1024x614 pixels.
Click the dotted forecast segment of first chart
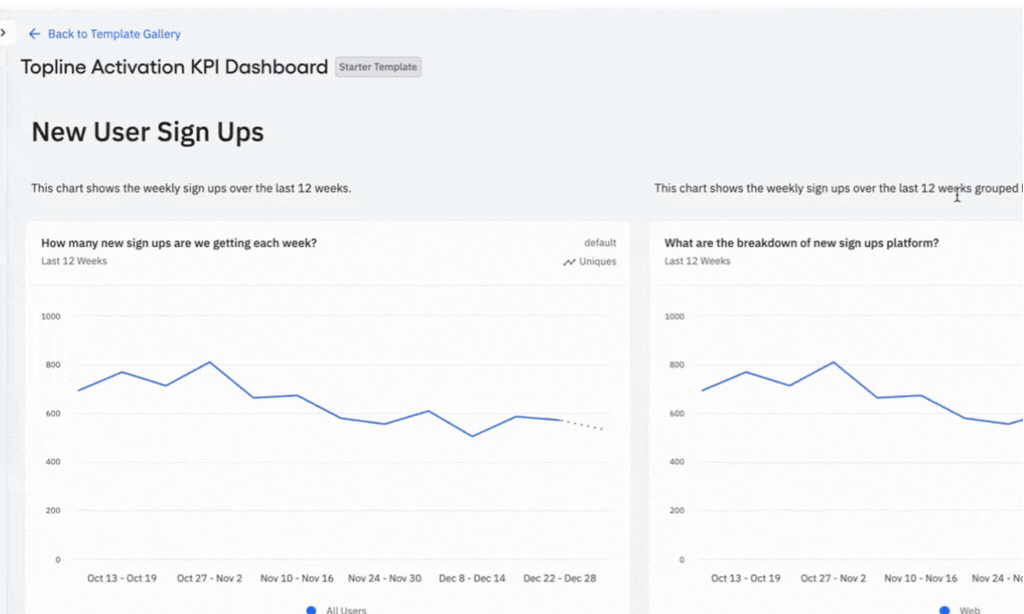[x=583, y=424]
